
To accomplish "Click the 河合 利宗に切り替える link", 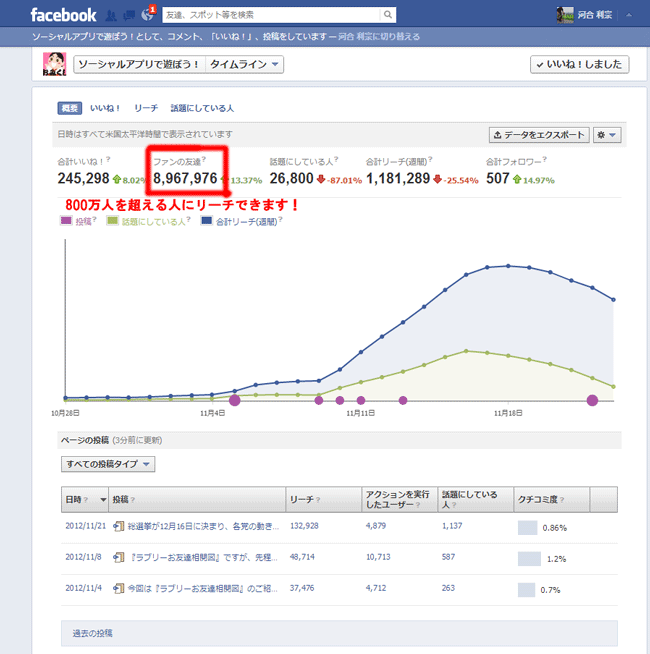I will pos(378,37).
